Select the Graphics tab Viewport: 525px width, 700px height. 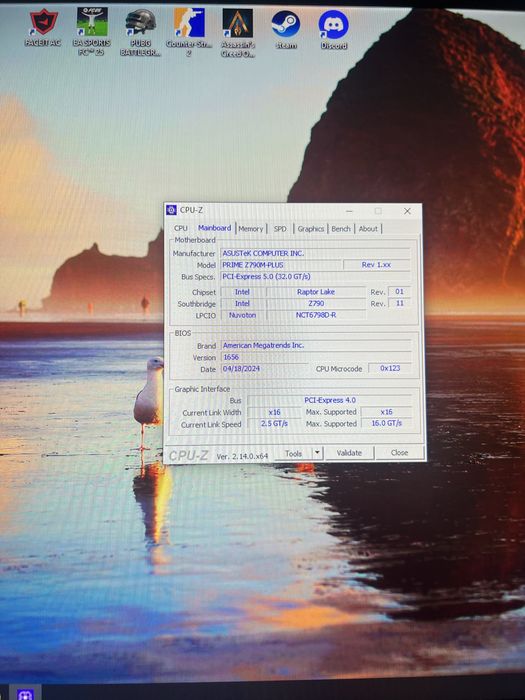click(311, 229)
